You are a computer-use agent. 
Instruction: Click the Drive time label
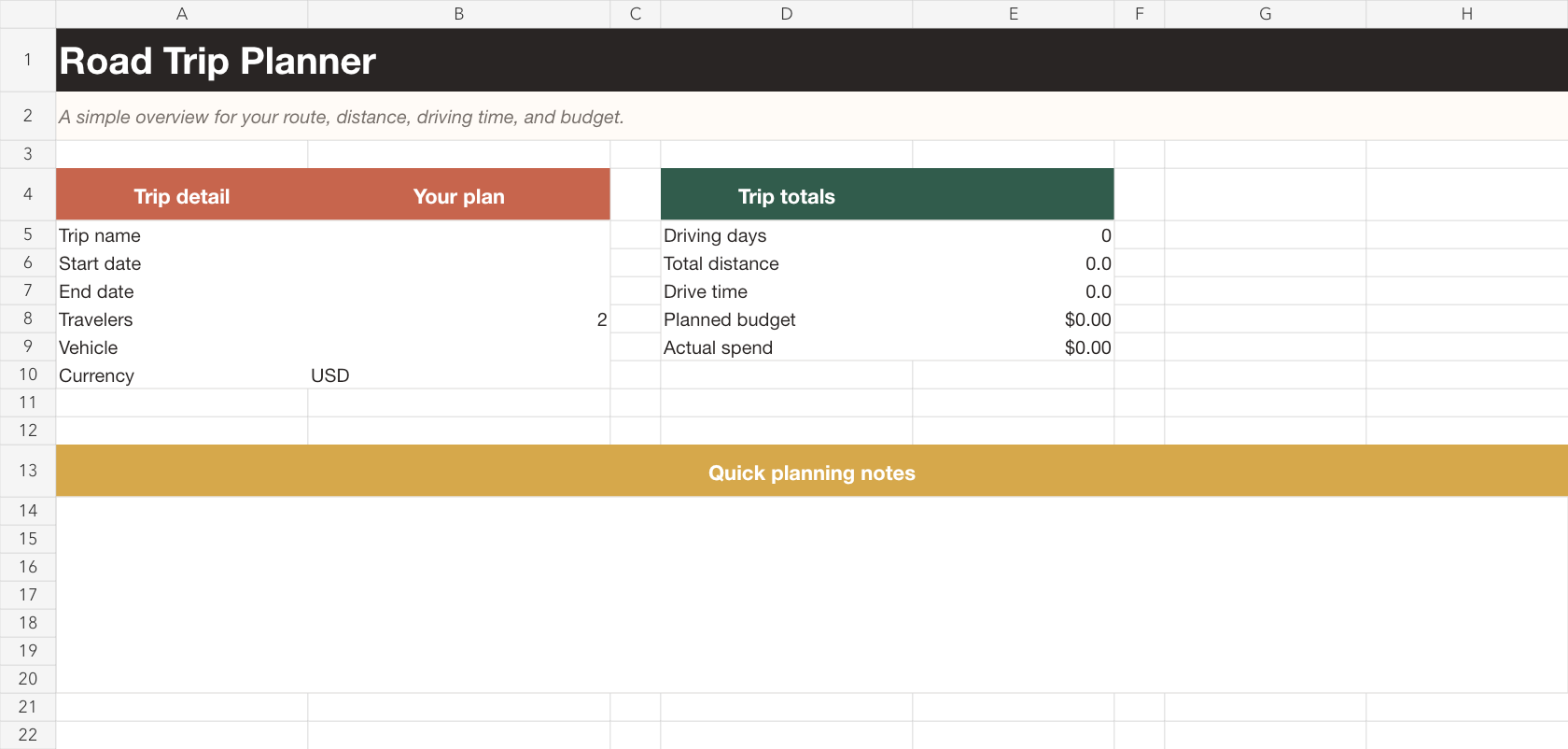click(x=787, y=291)
